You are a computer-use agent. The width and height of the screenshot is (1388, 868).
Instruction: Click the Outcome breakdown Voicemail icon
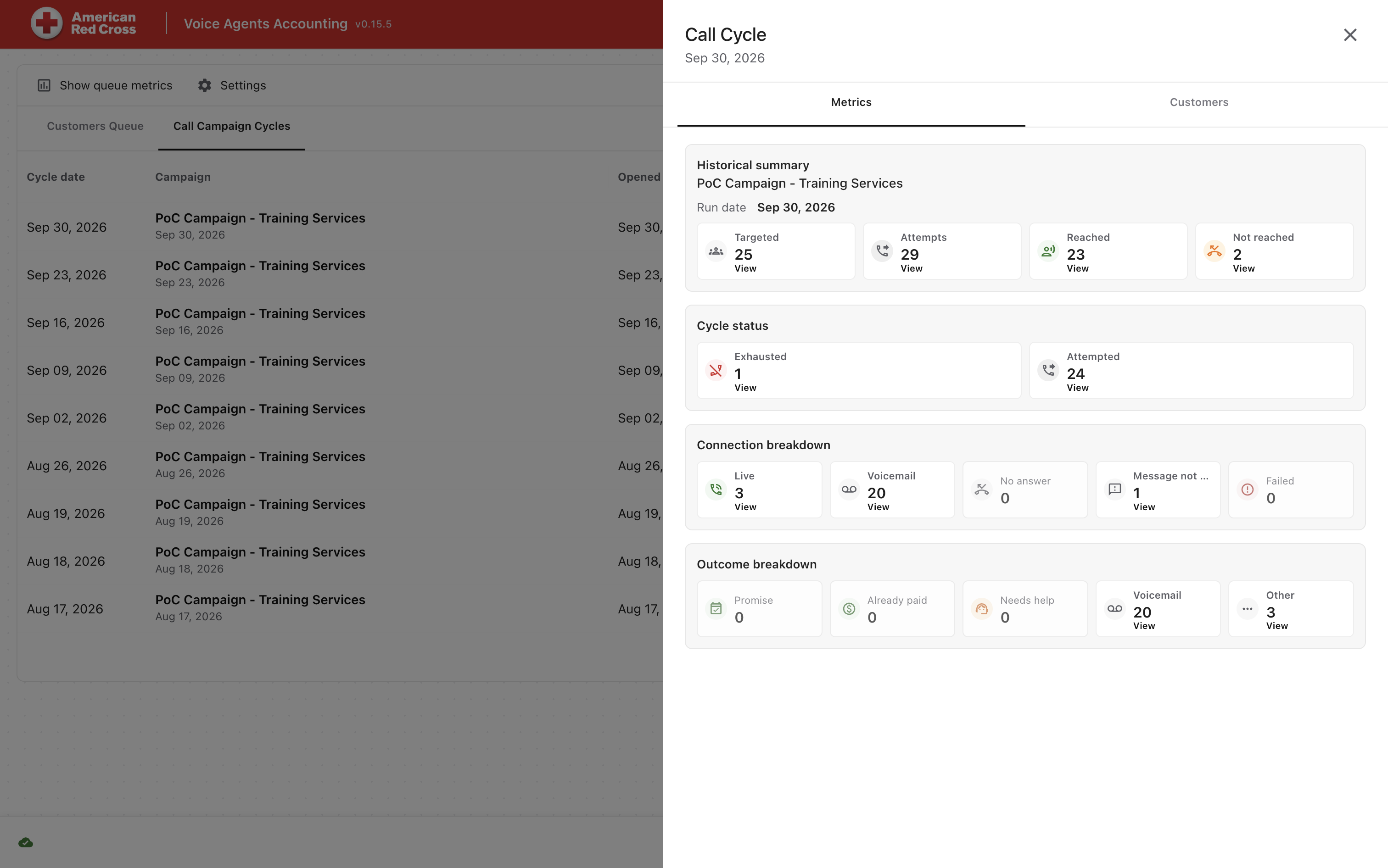pyautogui.click(x=1114, y=609)
